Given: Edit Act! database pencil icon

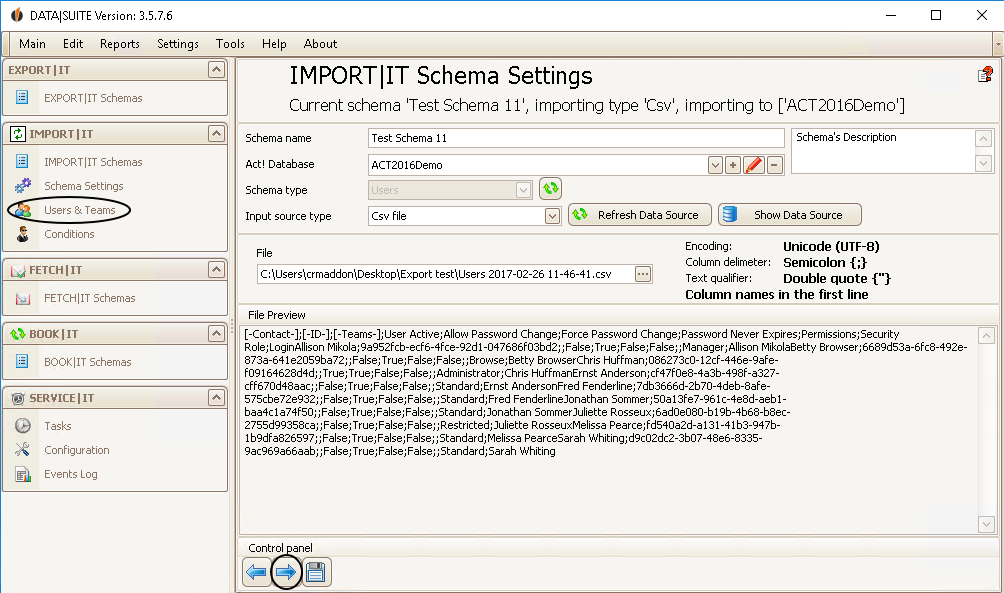Looking at the screenshot, I should pyautogui.click(x=754, y=165).
